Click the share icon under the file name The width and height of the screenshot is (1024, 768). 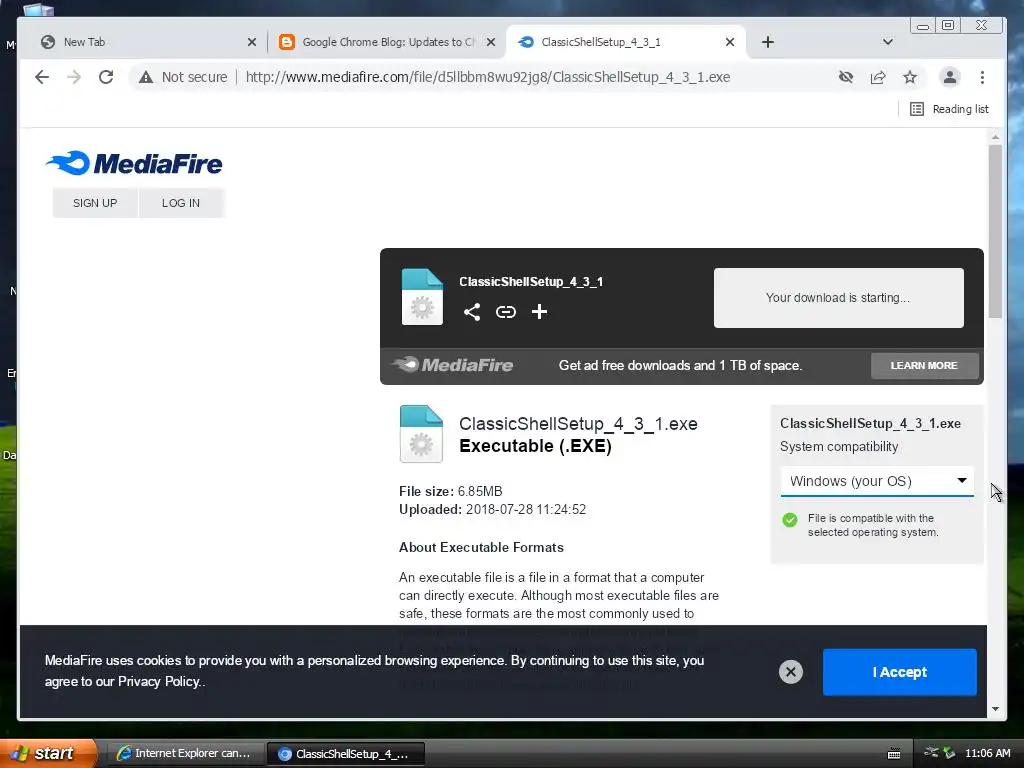pos(472,312)
